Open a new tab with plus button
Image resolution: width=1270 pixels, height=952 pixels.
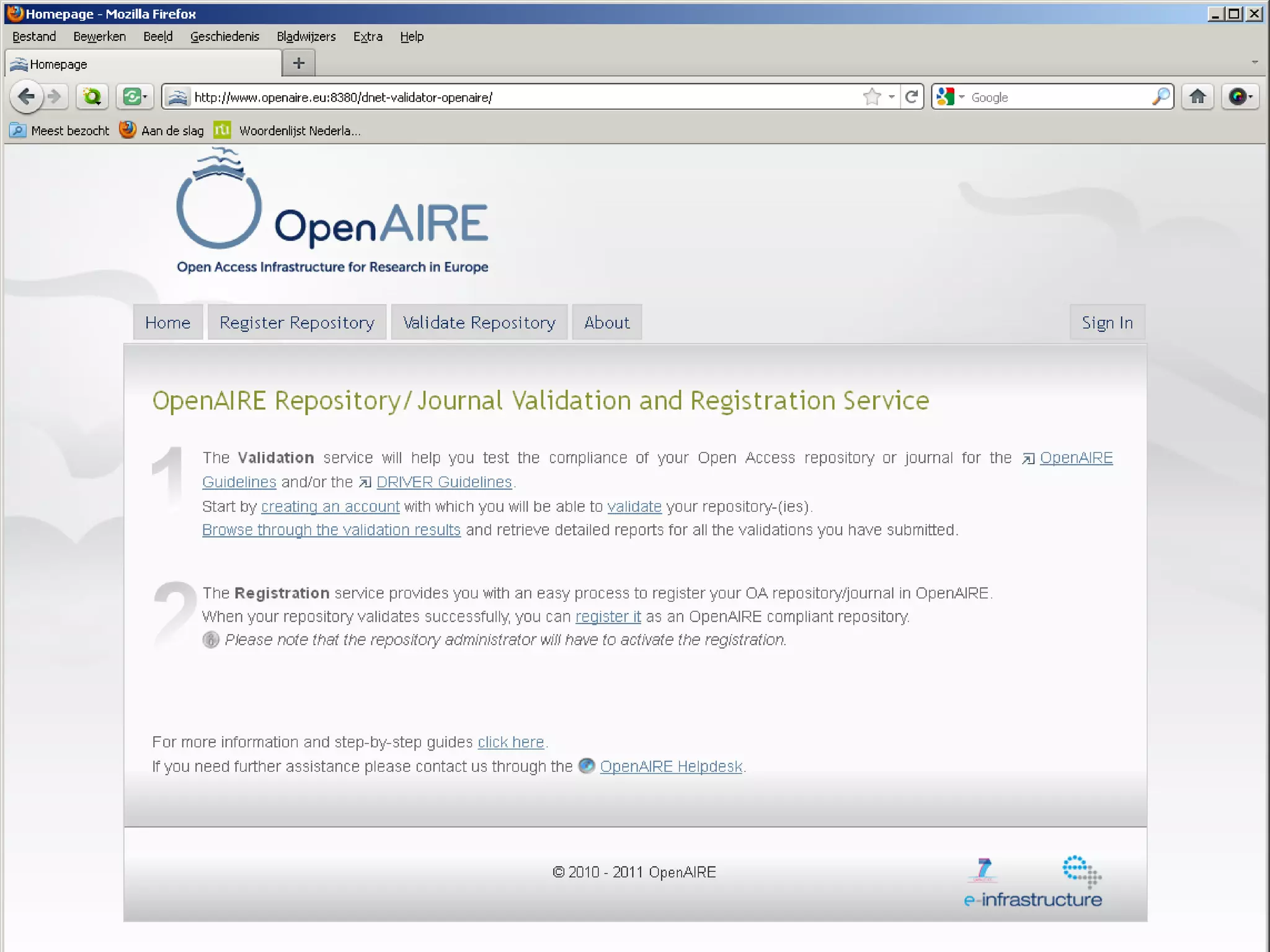(299, 63)
